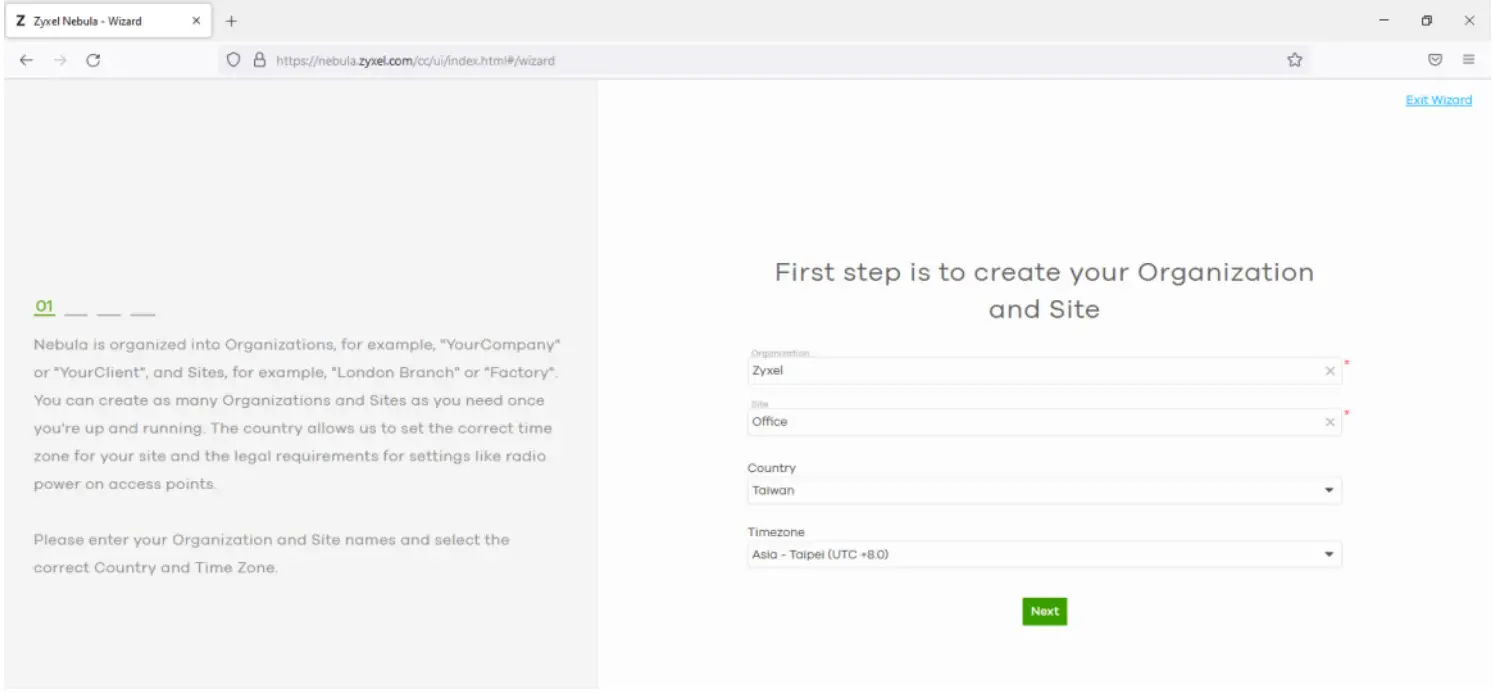Click the back navigation arrow

click(26, 59)
